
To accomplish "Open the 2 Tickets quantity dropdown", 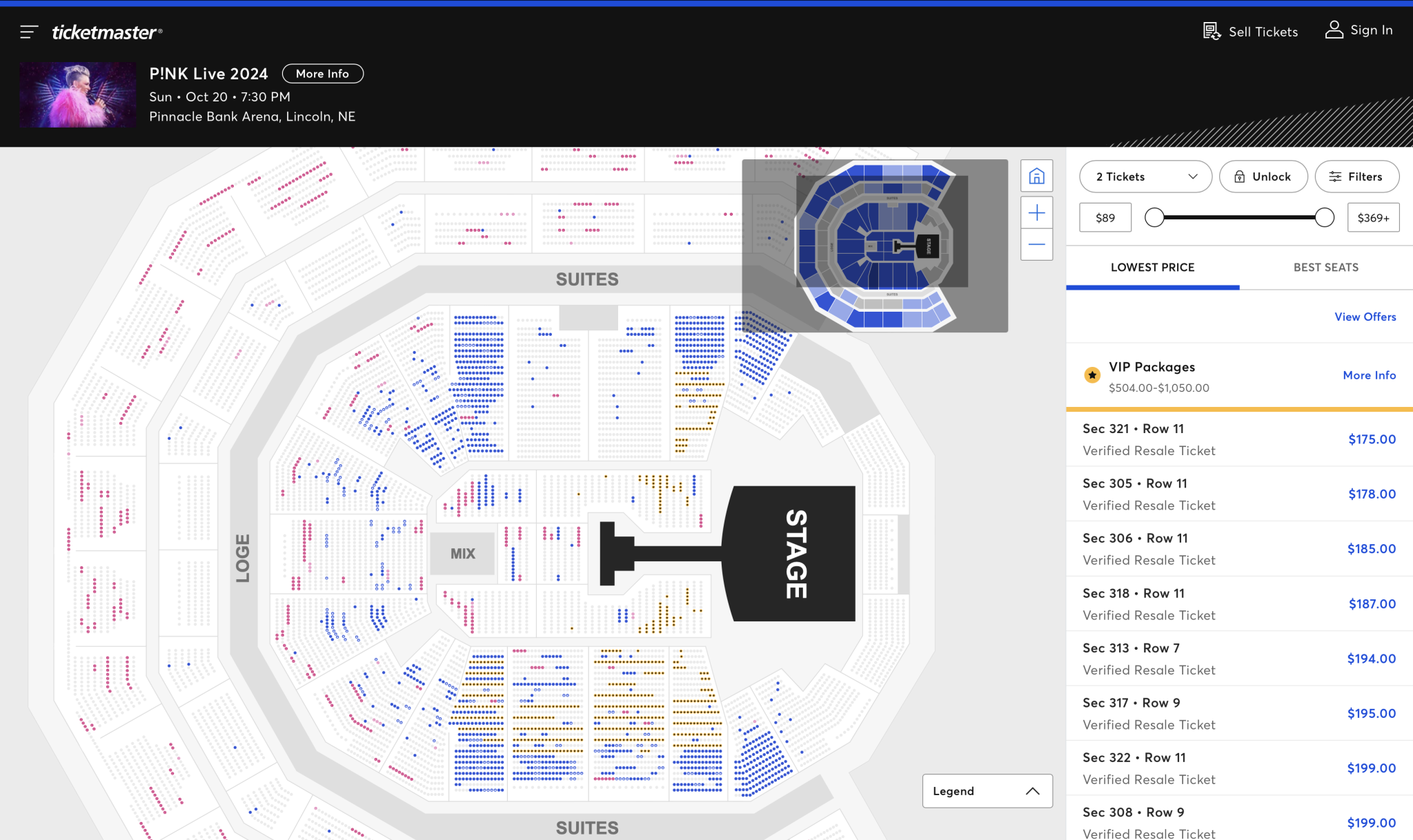I will [x=1145, y=176].
